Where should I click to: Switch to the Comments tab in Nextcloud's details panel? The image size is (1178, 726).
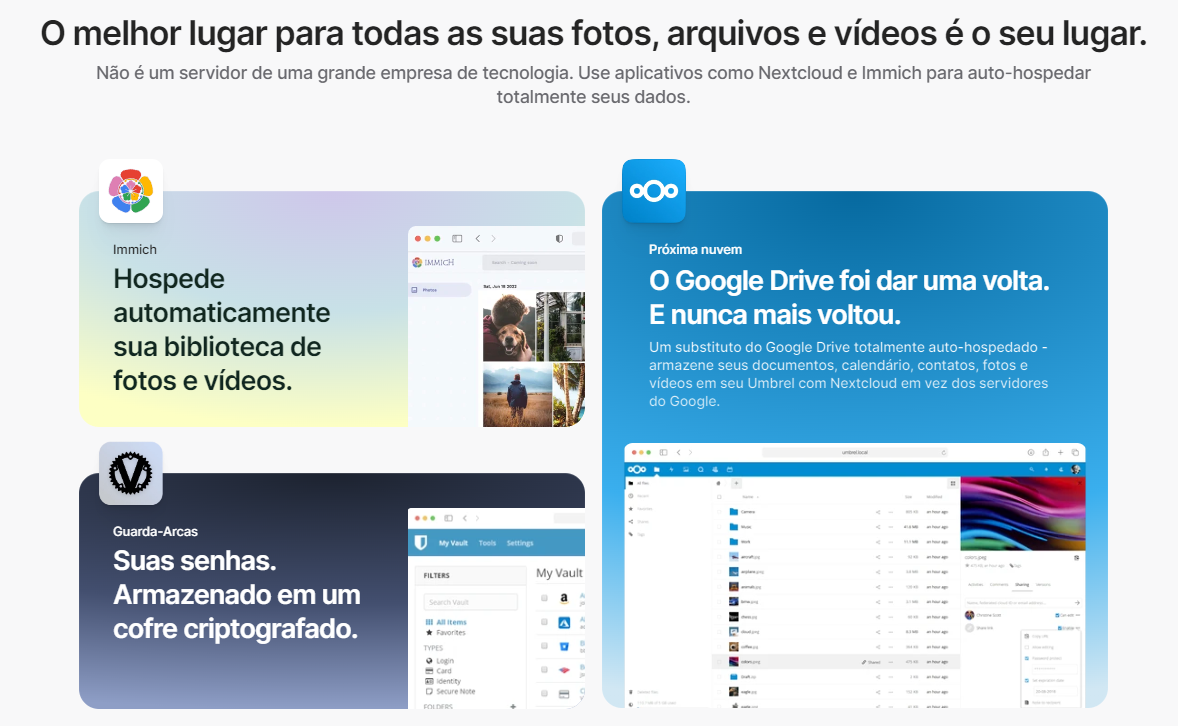pyautogui.click(x=999, y=584)
